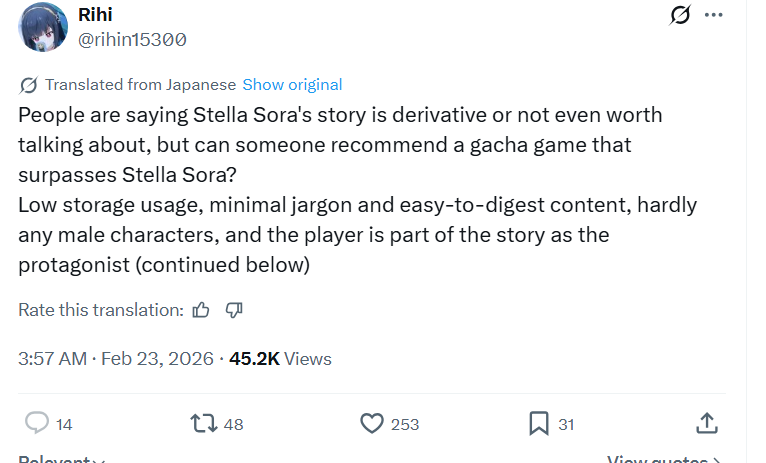The width and height of the screenshot is (766, 463).
Task: Click the display name Rihi
Action: 95,15
